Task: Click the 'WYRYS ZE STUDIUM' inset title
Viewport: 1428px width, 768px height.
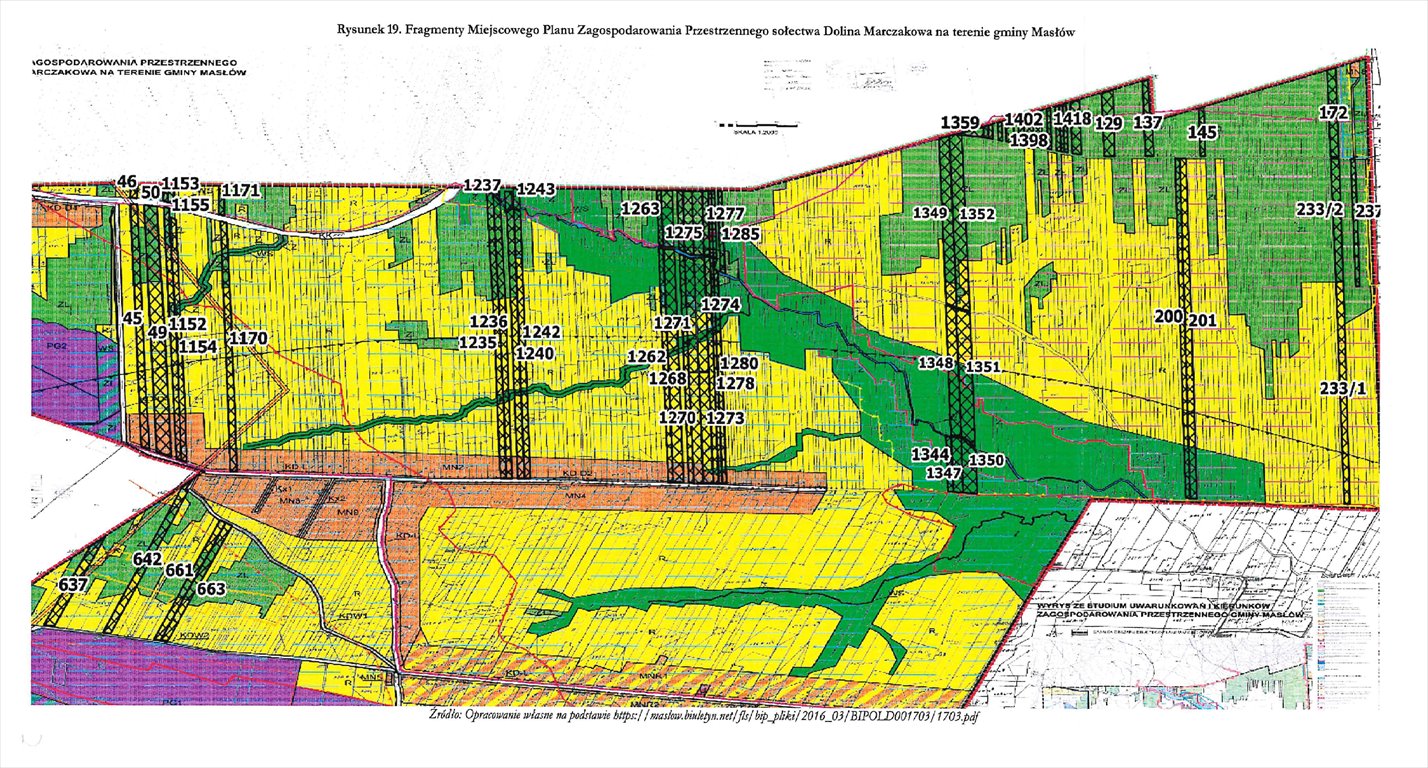Action: click(x=1168, y=610)
